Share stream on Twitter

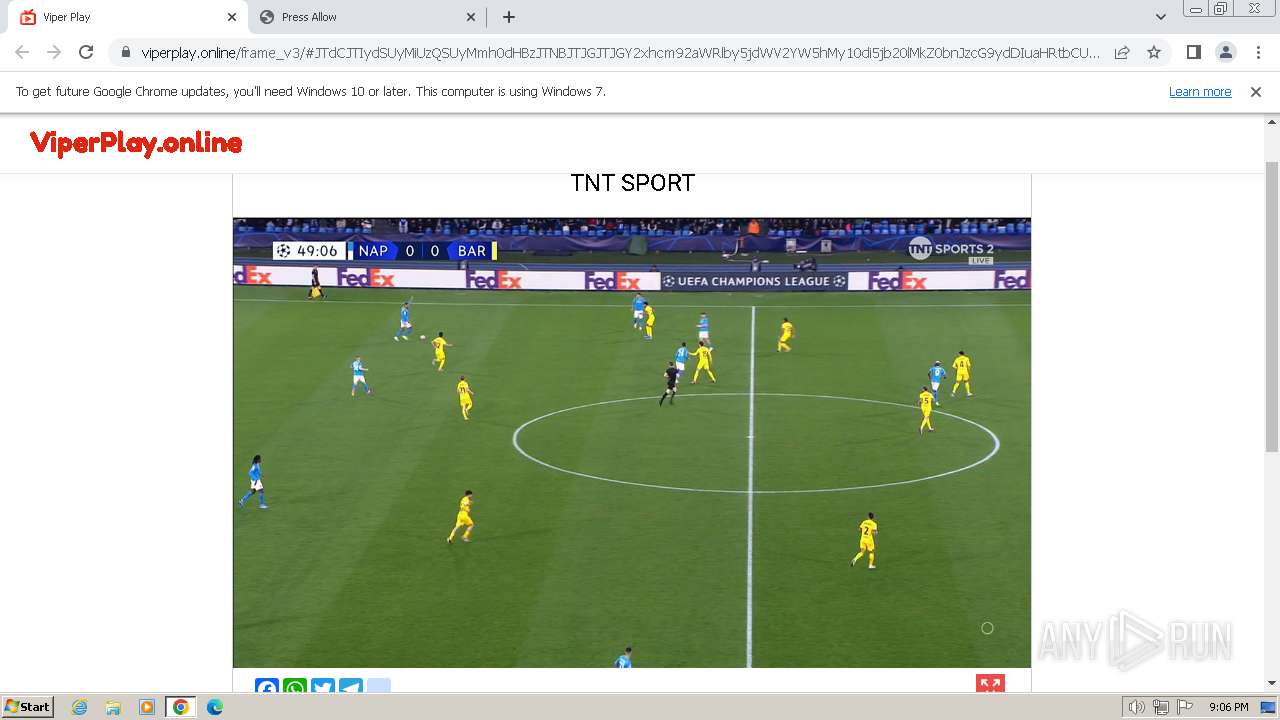pyautogui.click(x=323, y=686)
